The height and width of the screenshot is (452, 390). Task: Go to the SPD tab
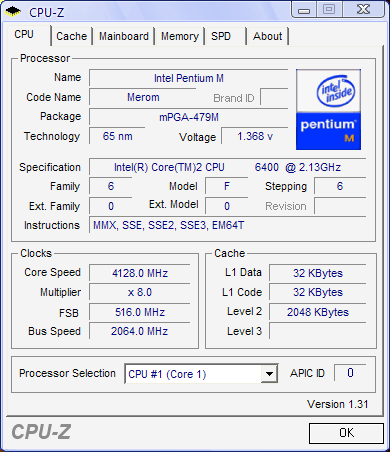(x=221, y=36)
